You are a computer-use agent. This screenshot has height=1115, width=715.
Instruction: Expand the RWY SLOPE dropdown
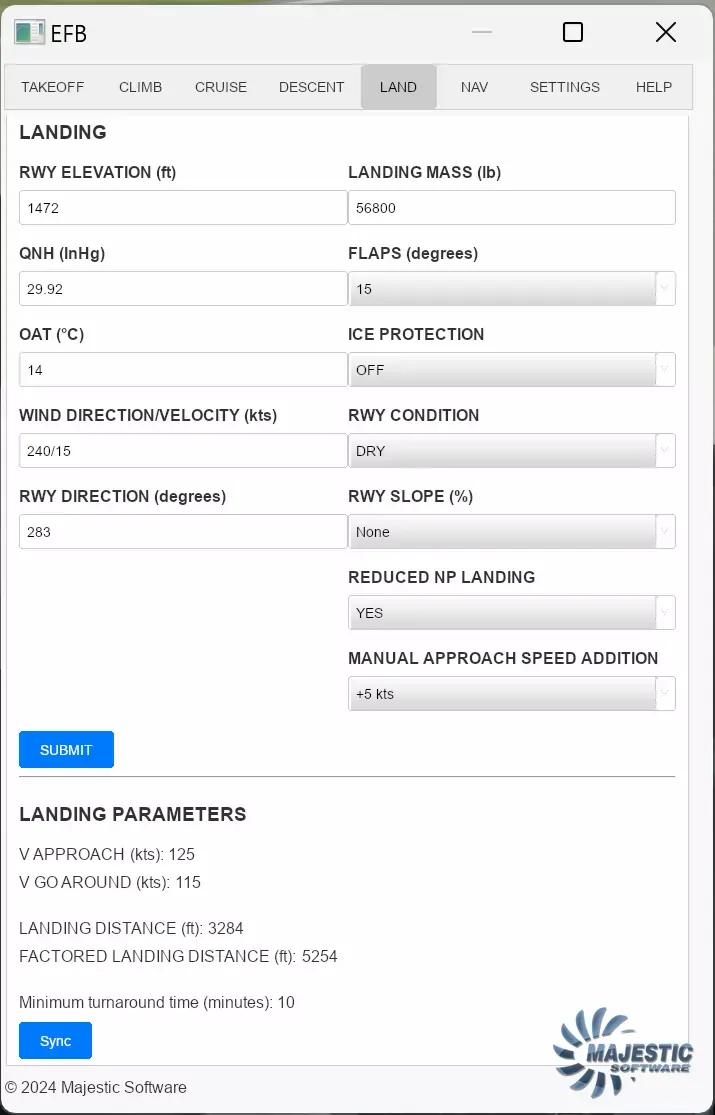pyautogui.click(x=511, y=532)
